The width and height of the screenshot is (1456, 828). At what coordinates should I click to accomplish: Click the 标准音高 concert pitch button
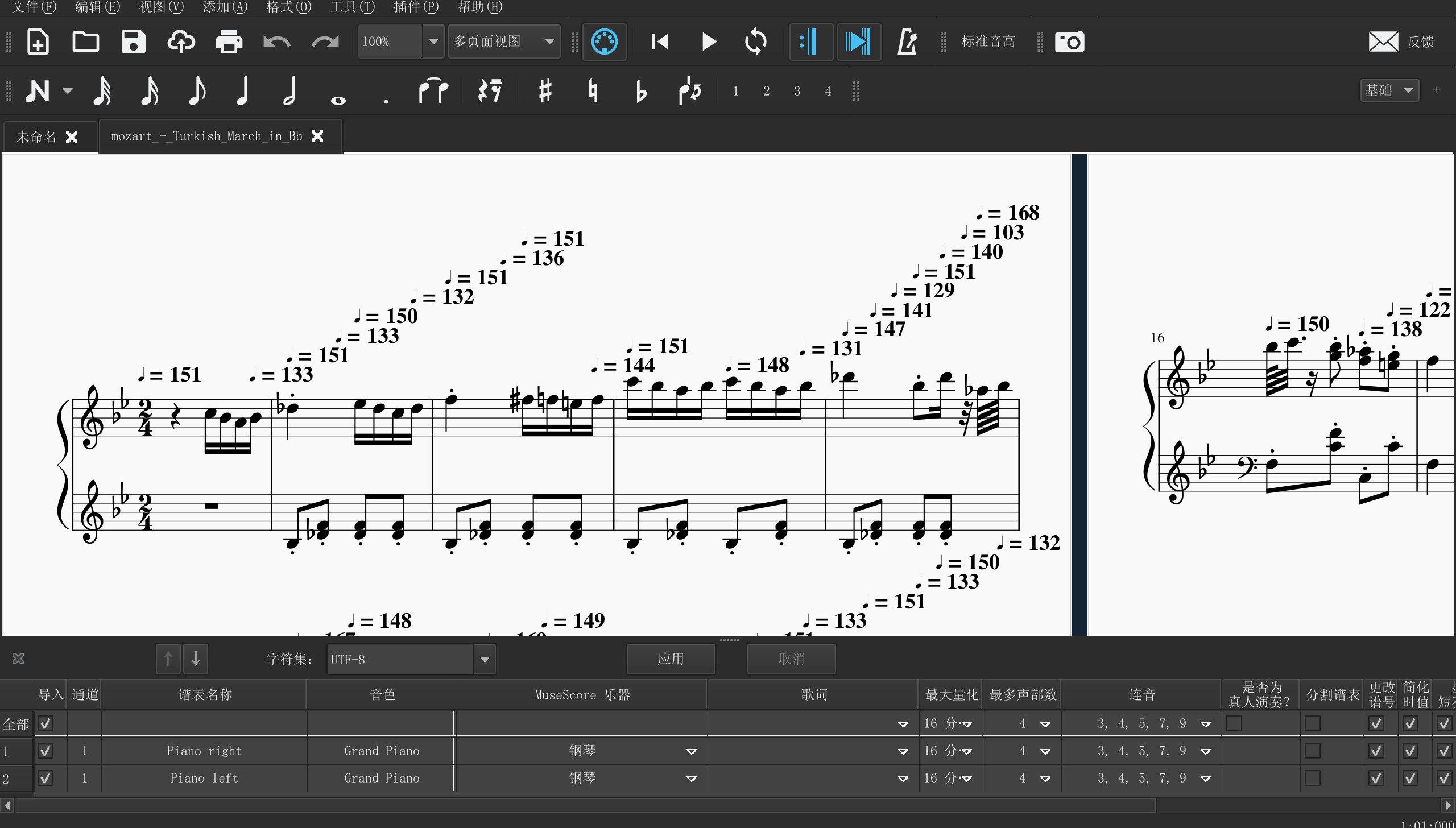[x=988, y=42]
